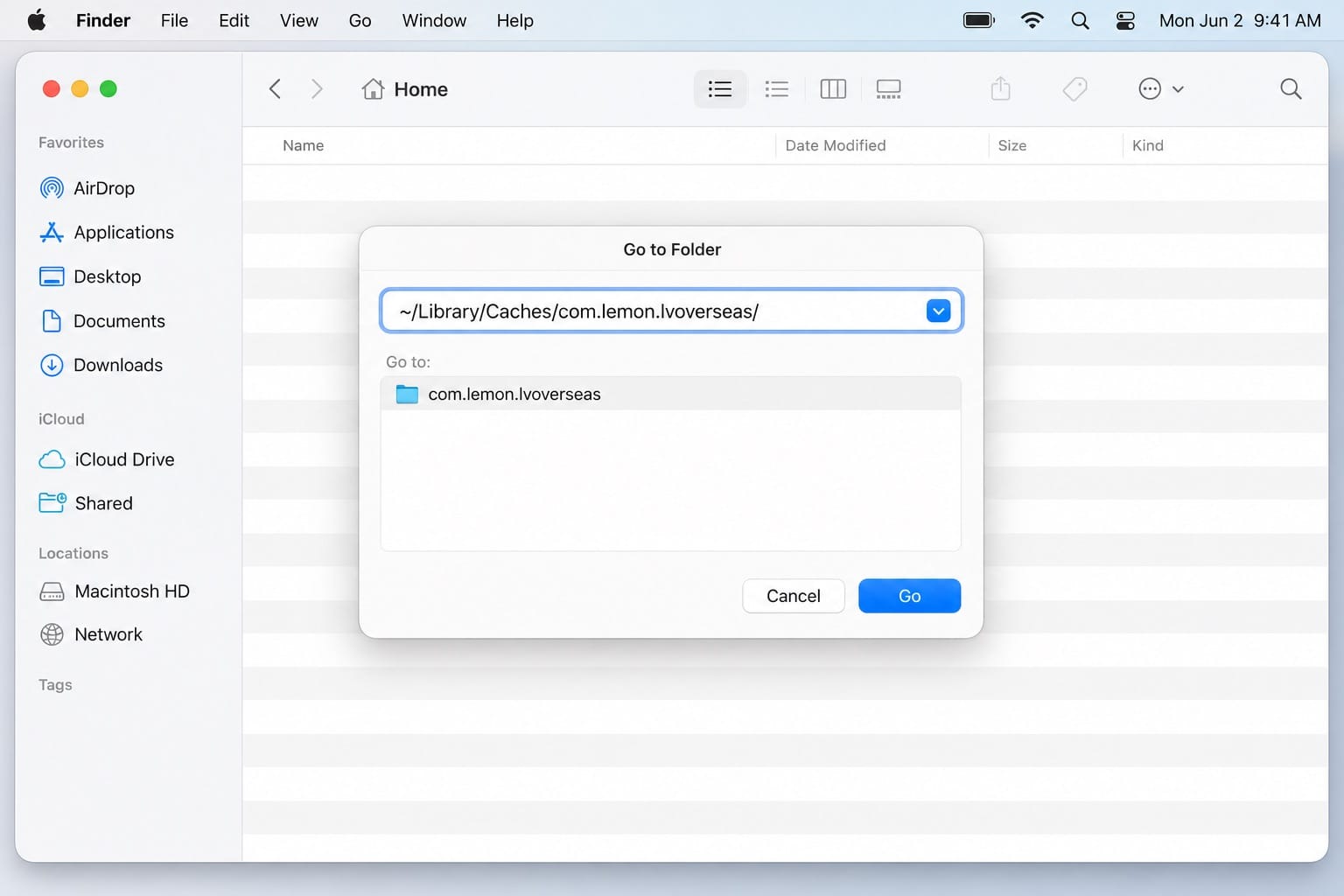Click the Wi-Fi status icon
Image resolution: width=1344 pixels, height=896 pixels.
point(1032,20)
